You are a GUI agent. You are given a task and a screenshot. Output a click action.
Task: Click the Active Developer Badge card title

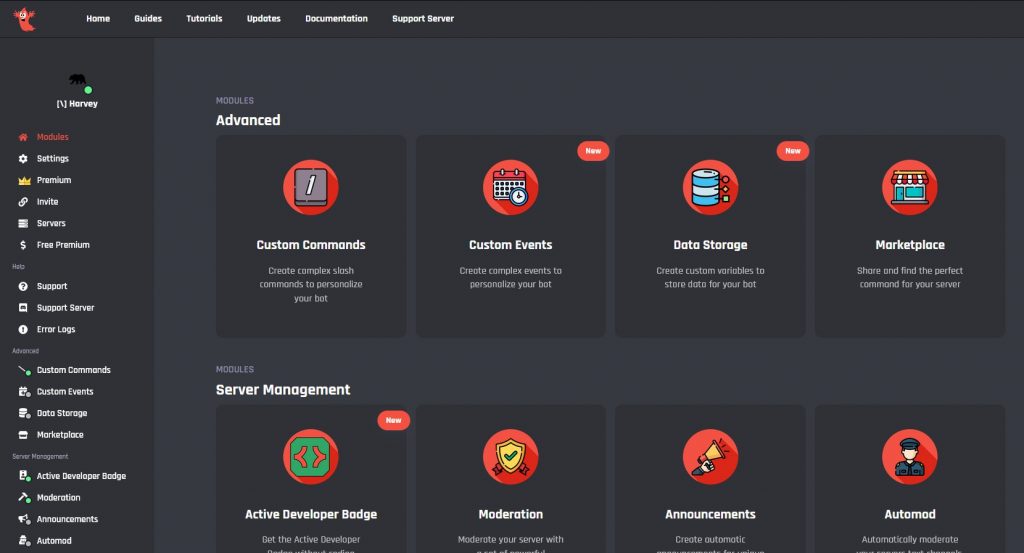(311, 514)
